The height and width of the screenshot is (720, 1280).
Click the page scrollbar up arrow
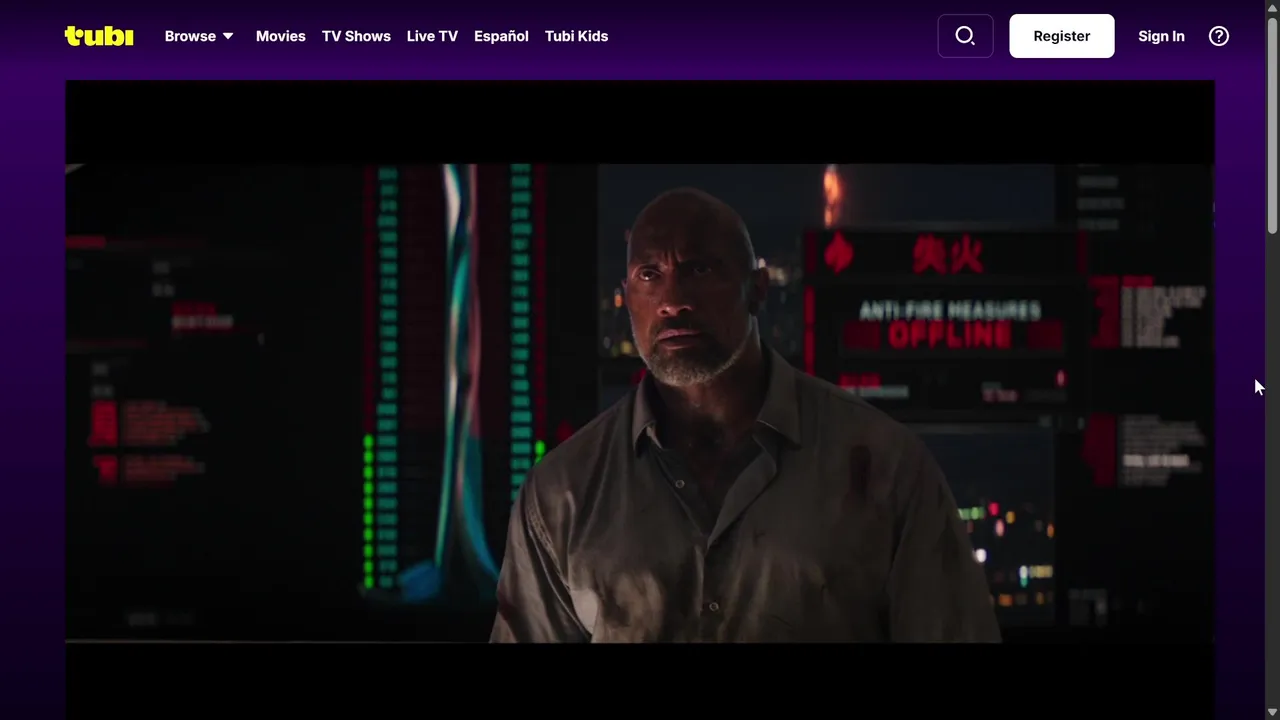1272,8
